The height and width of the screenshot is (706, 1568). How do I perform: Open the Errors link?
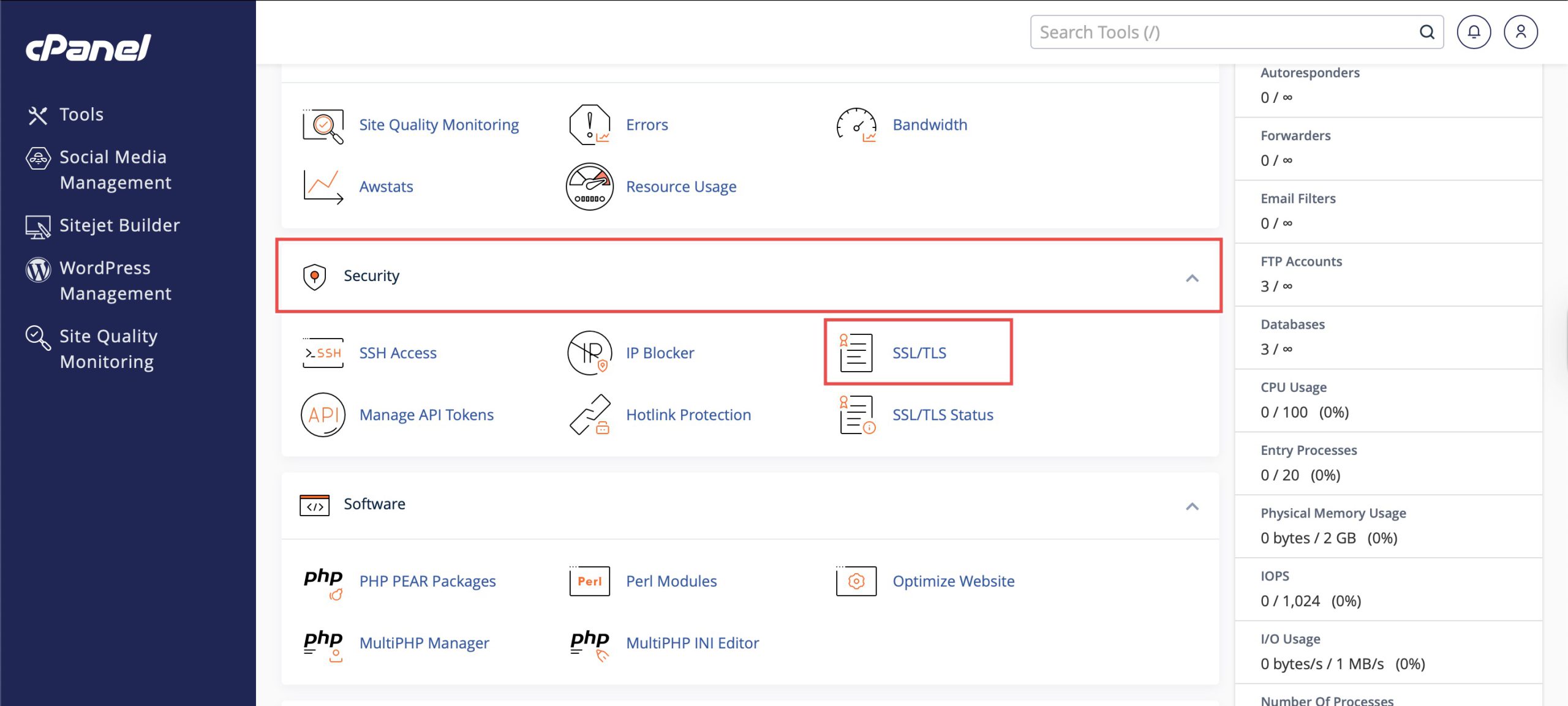point(647,125)
